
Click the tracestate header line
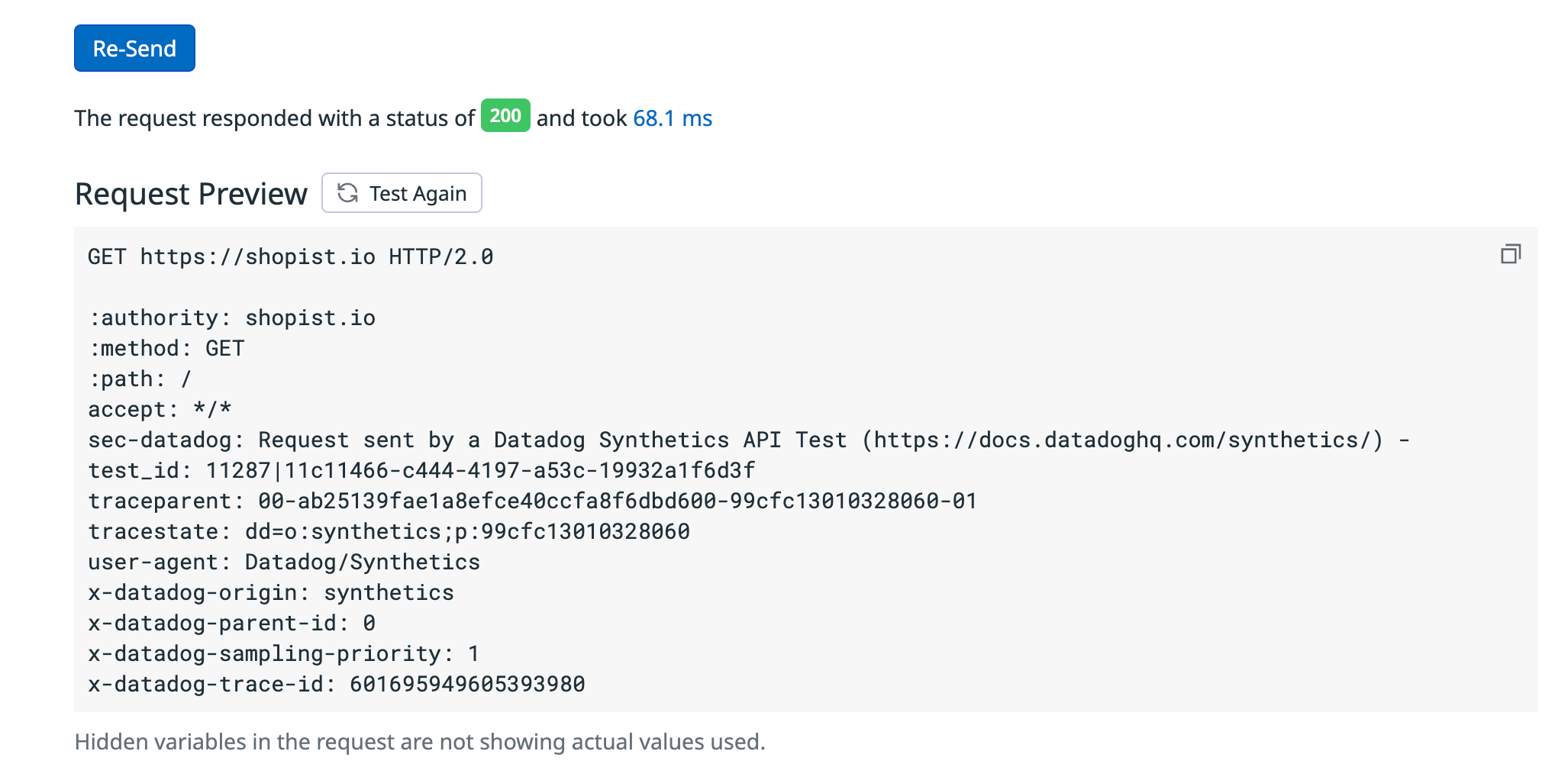(389, 531)
